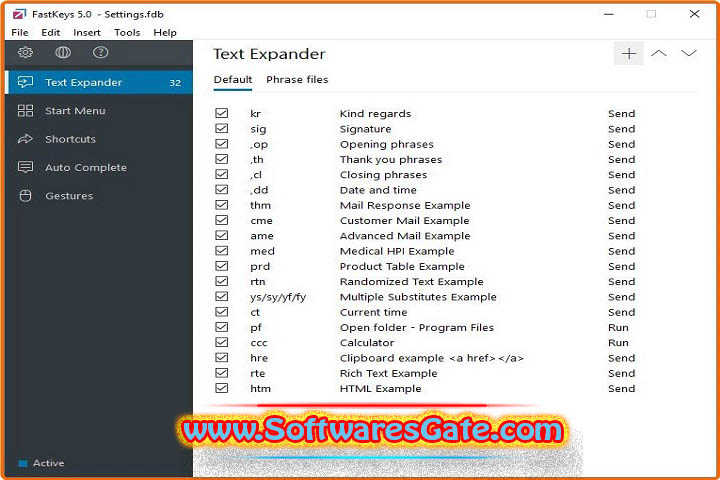Disable the ,th Thank you phrases checkbox
The height and width of the screenshot is (480, 720).
(222, 159)
